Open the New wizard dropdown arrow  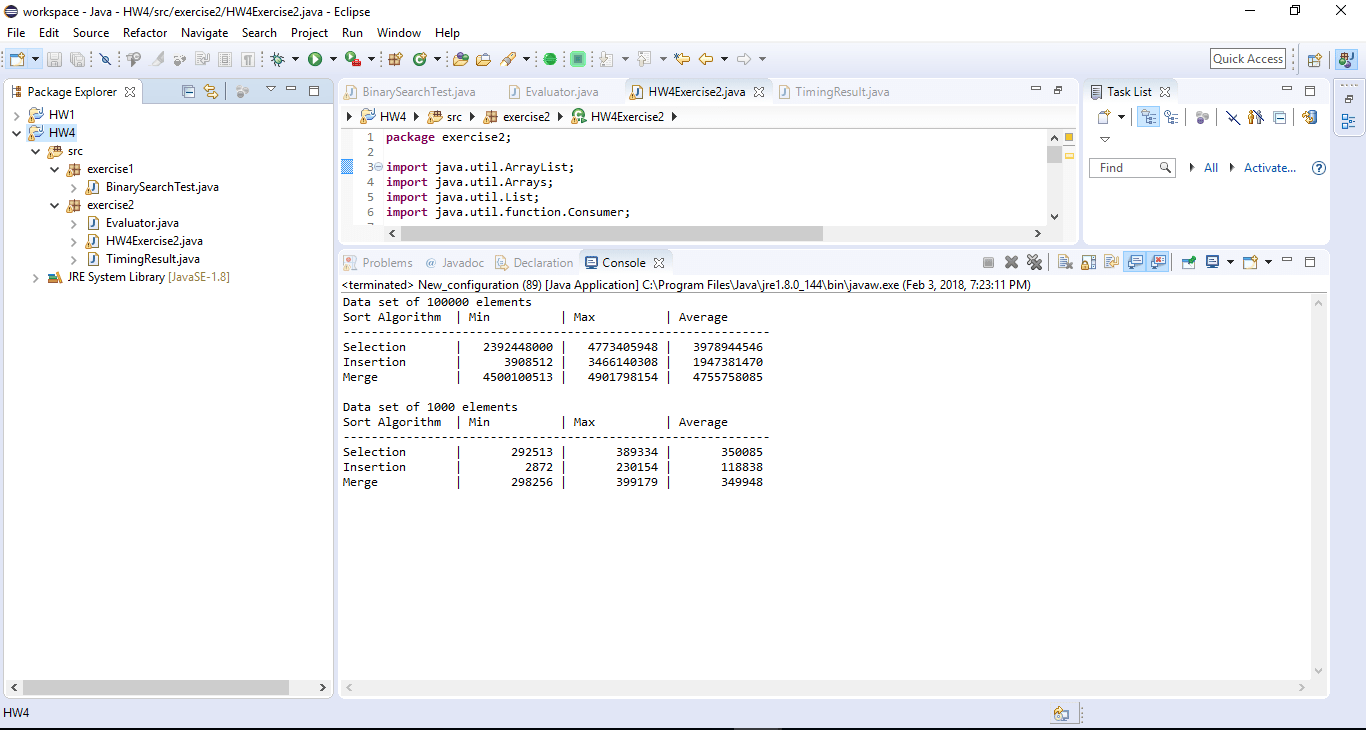point(33,59)
